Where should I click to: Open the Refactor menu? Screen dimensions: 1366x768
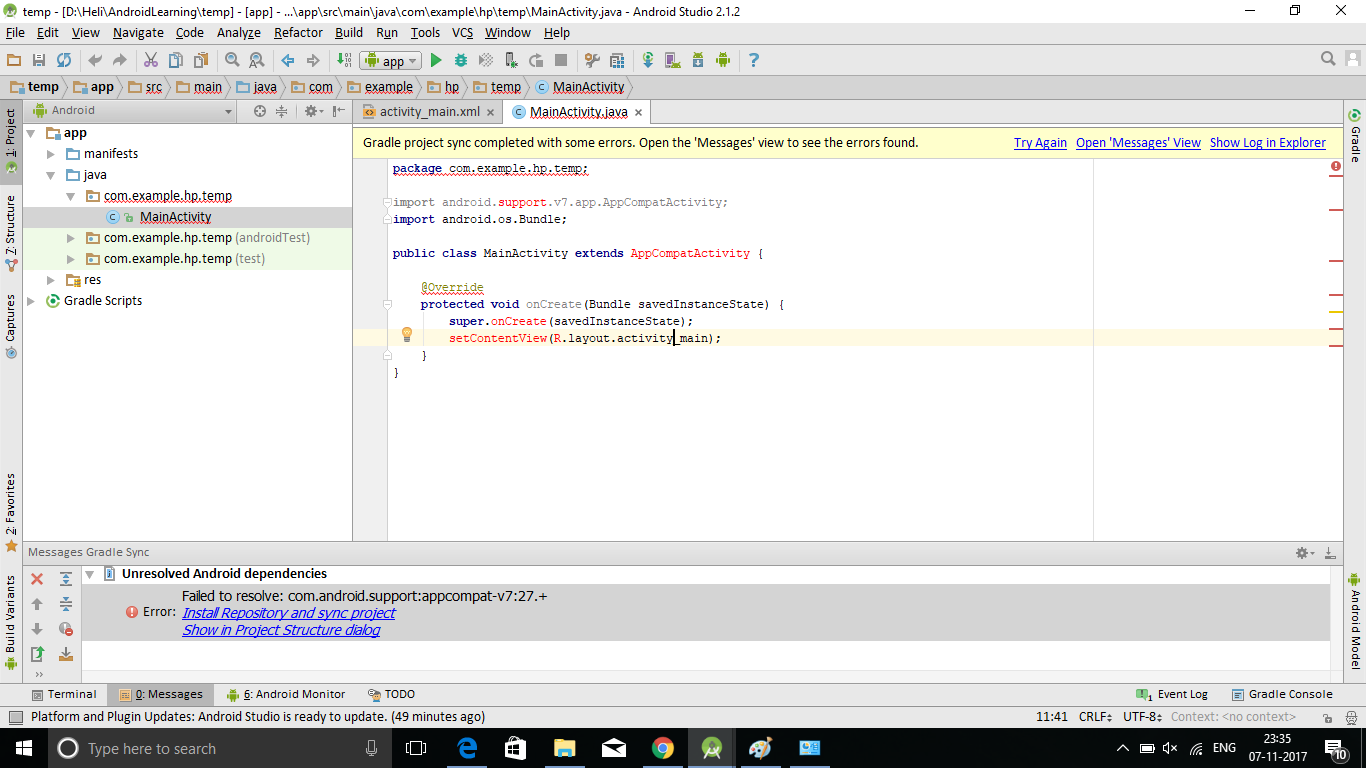tap(298, 33)
